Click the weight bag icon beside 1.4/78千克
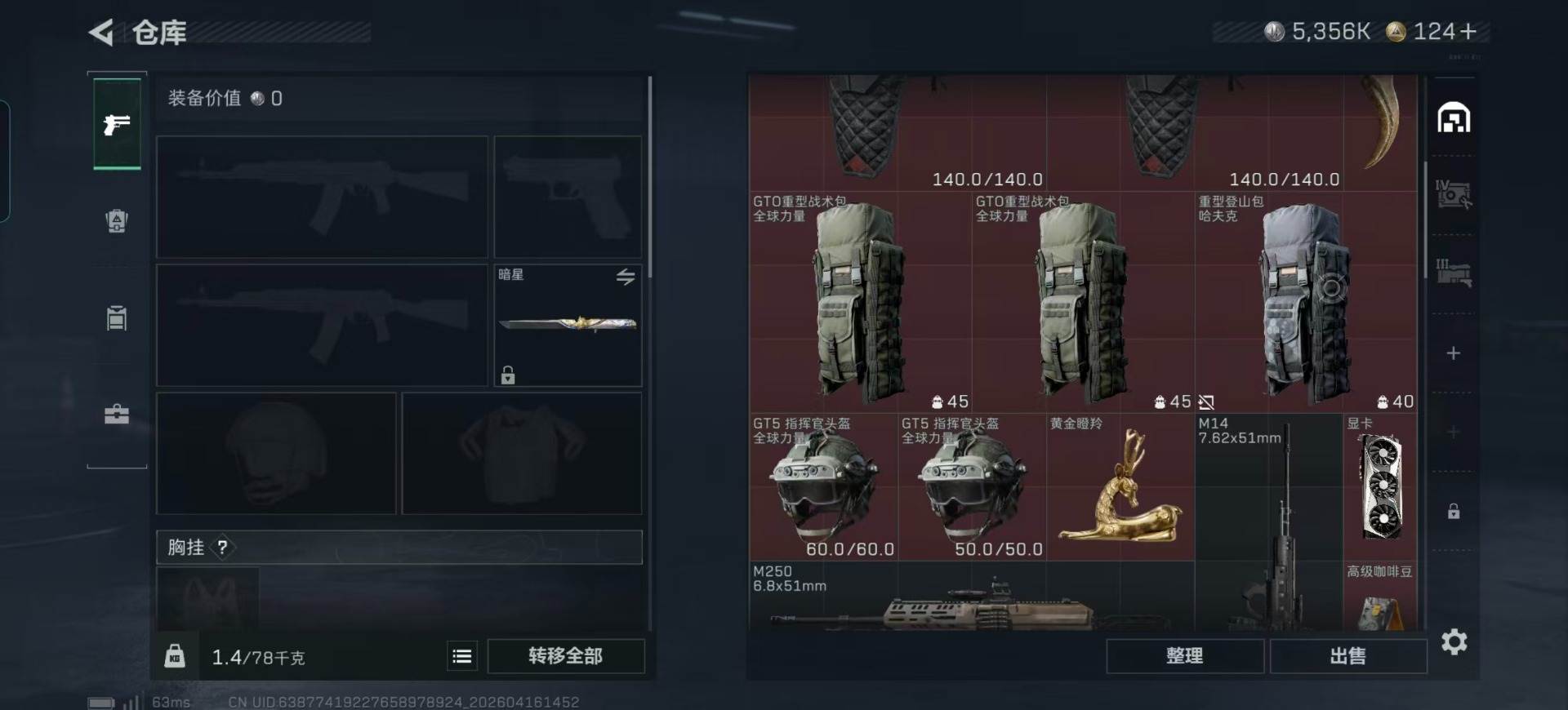The image size is (1568, 710). [x=175, y=656]
